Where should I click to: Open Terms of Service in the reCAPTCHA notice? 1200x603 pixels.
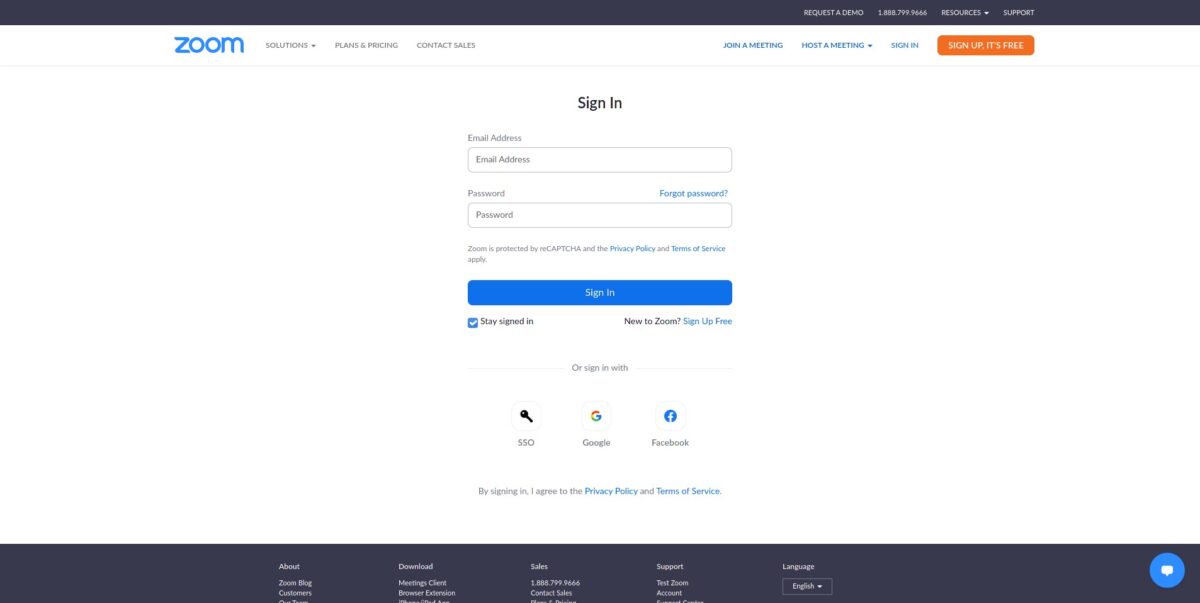point(698,248)
